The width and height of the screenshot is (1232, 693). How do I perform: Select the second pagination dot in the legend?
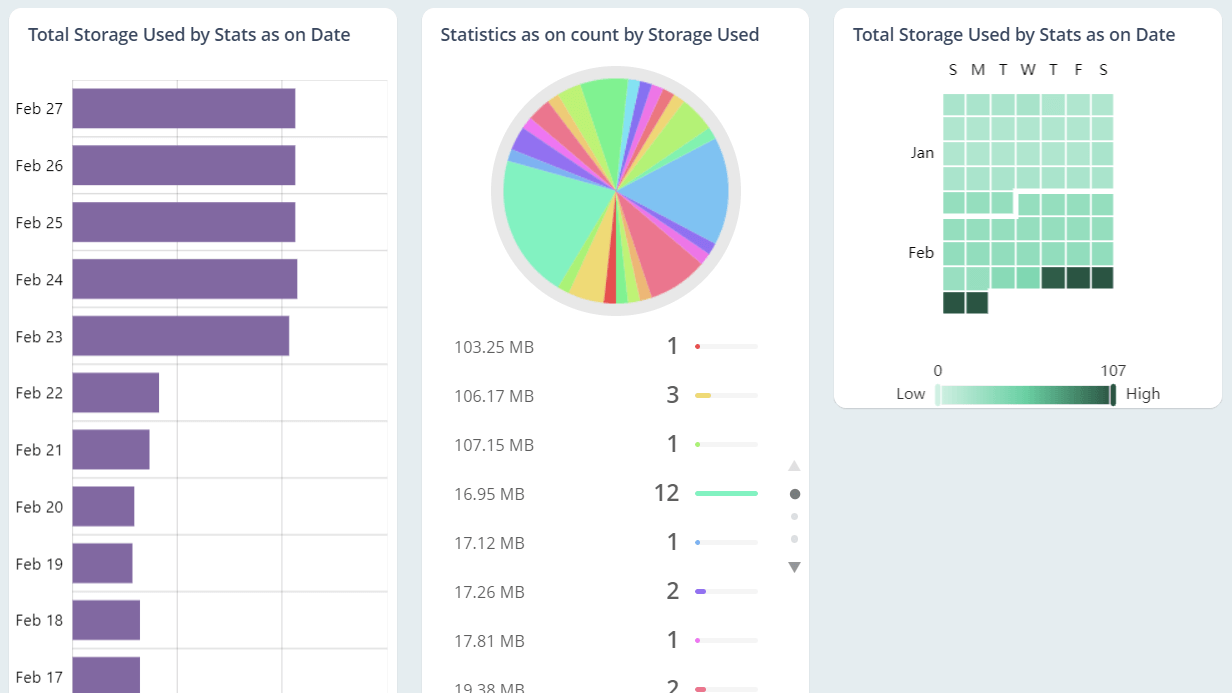click(x=793, y=516)
